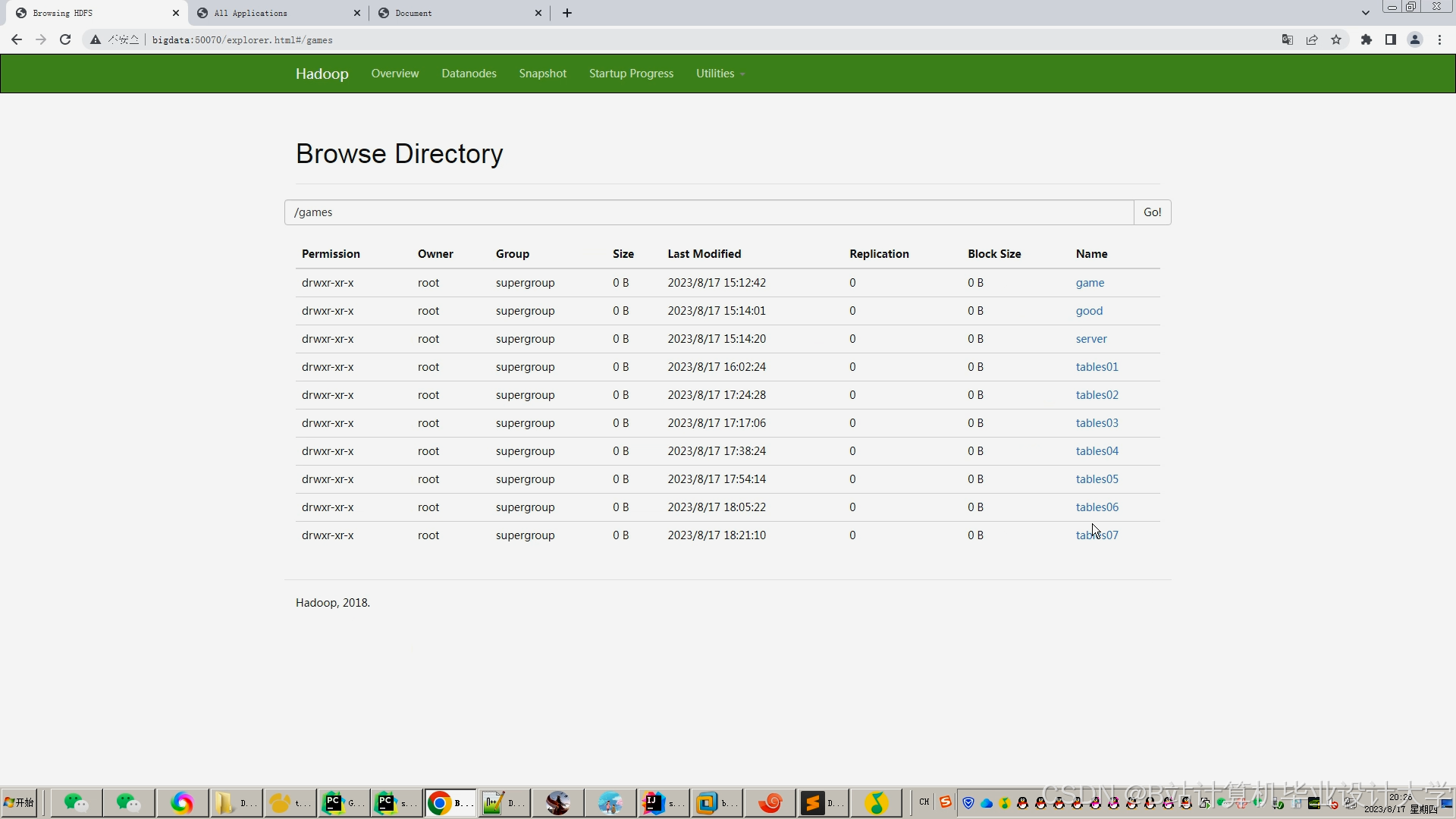Open Chrome's three-dot menu
The height and width of the screenshot is (819, 1456).
[x=1439, y=40]
